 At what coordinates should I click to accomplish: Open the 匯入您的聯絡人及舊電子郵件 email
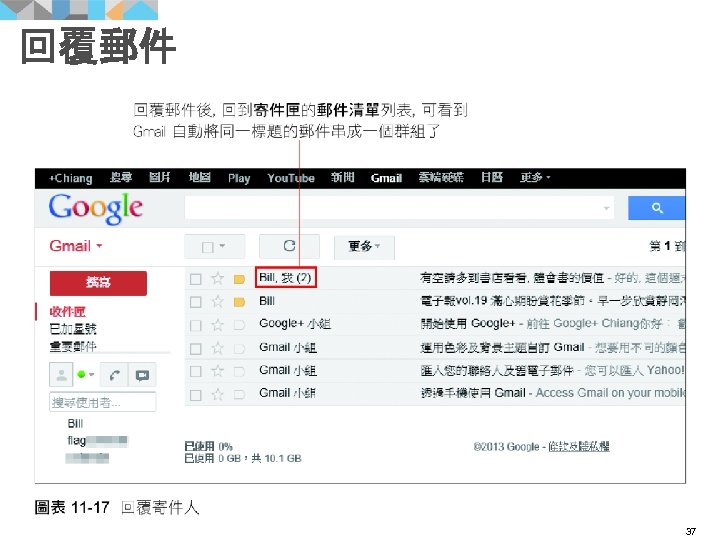pos(435,371)
